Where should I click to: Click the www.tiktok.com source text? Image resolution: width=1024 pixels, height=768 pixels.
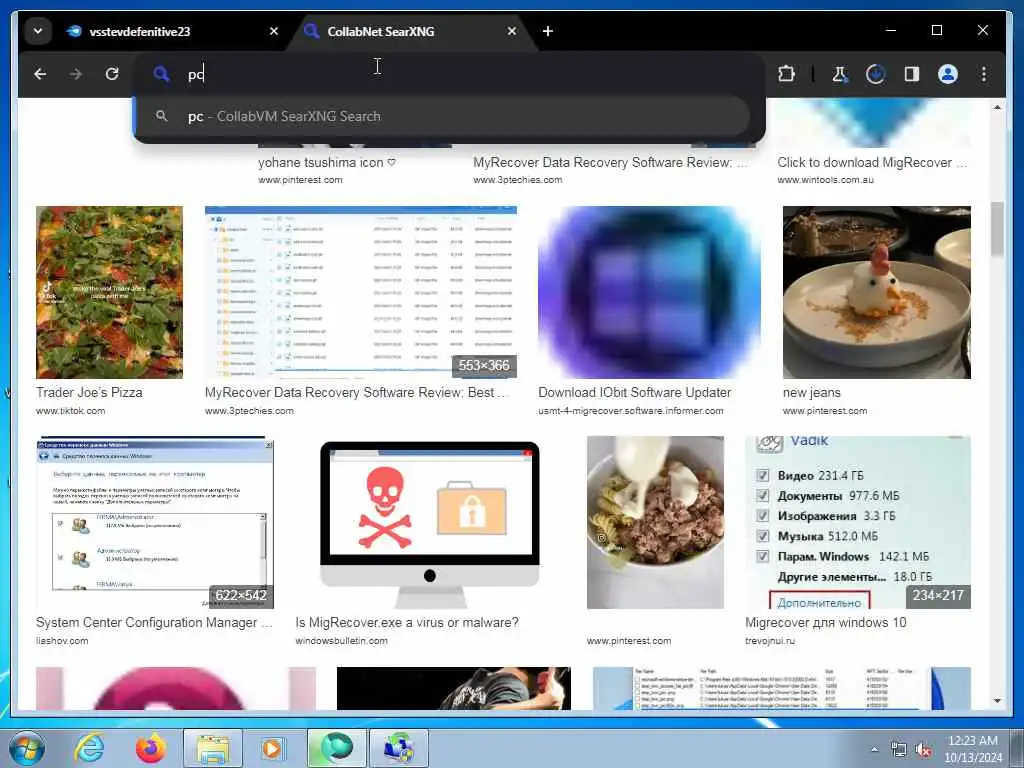71,411
